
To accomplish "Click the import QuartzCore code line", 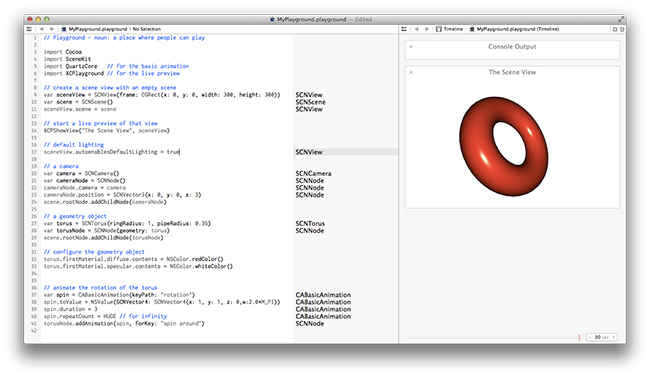I will click(116, 66).
